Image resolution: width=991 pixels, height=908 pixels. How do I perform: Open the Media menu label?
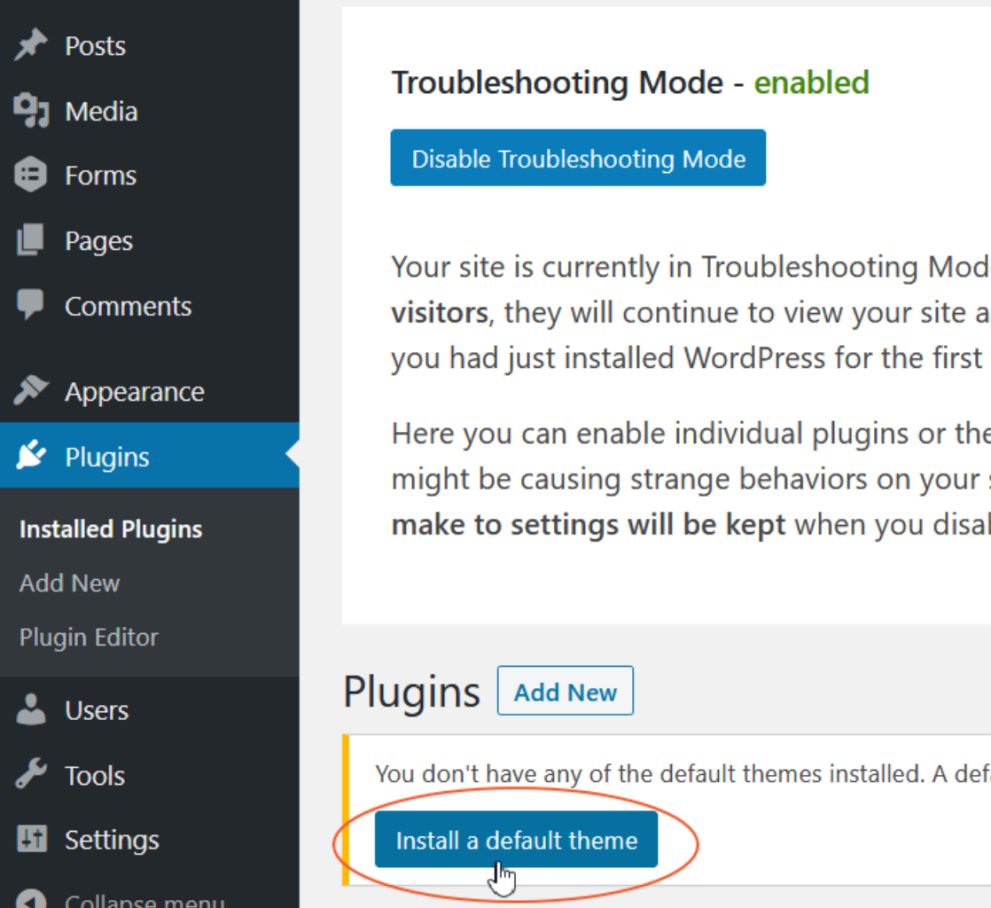(101, 111)
